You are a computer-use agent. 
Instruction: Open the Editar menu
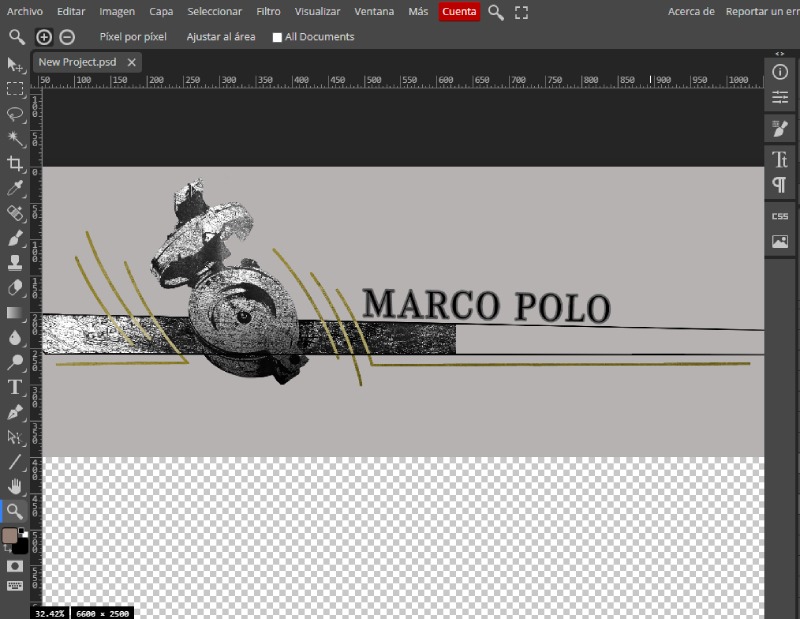tap(71, 11)
